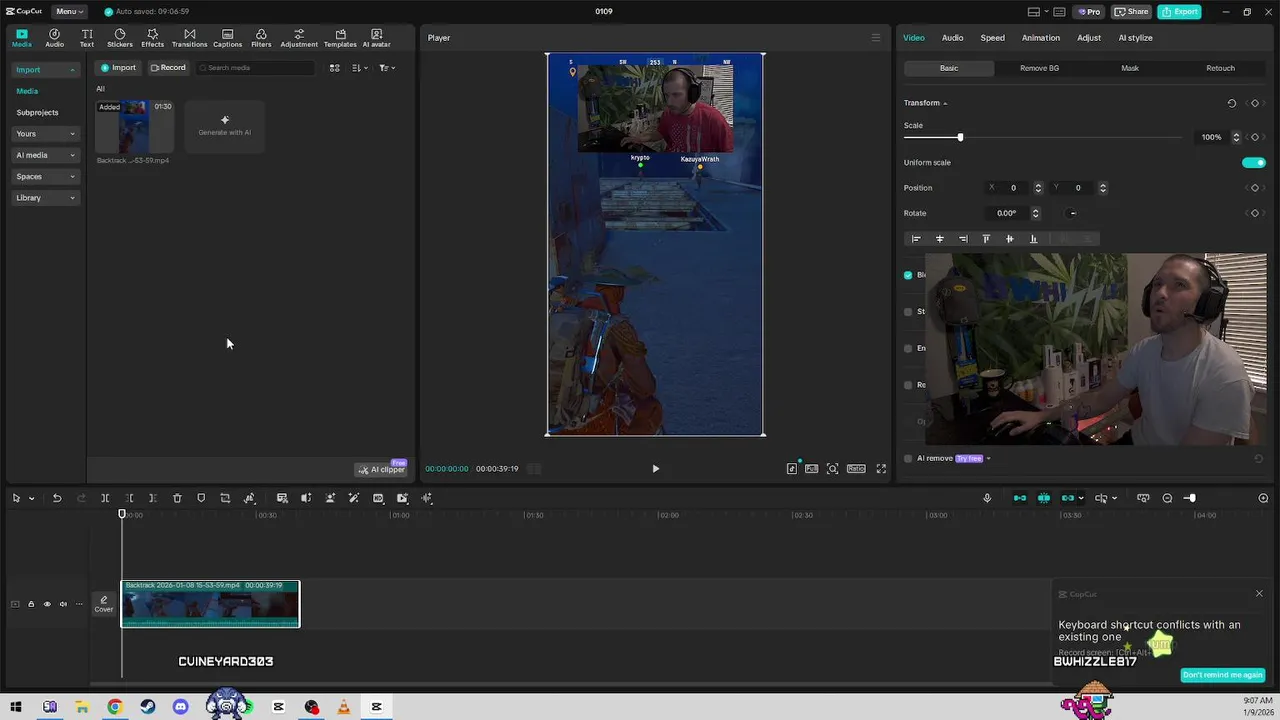
Task: Click the Search media field
Action: pos(255,68)
